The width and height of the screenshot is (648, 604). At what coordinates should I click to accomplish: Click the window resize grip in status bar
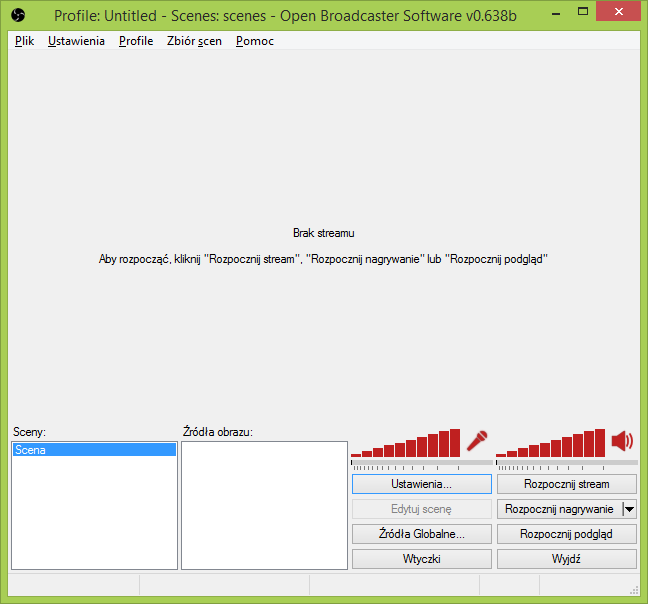(634, 590)
